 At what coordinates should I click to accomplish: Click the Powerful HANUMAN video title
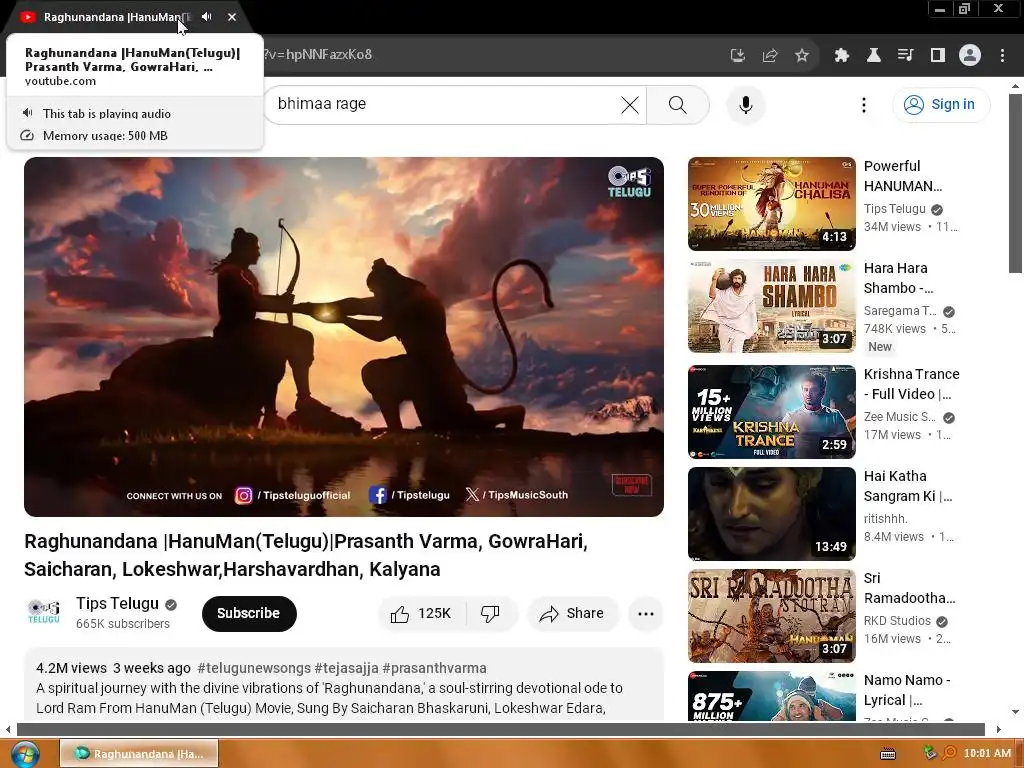(903, 176)
